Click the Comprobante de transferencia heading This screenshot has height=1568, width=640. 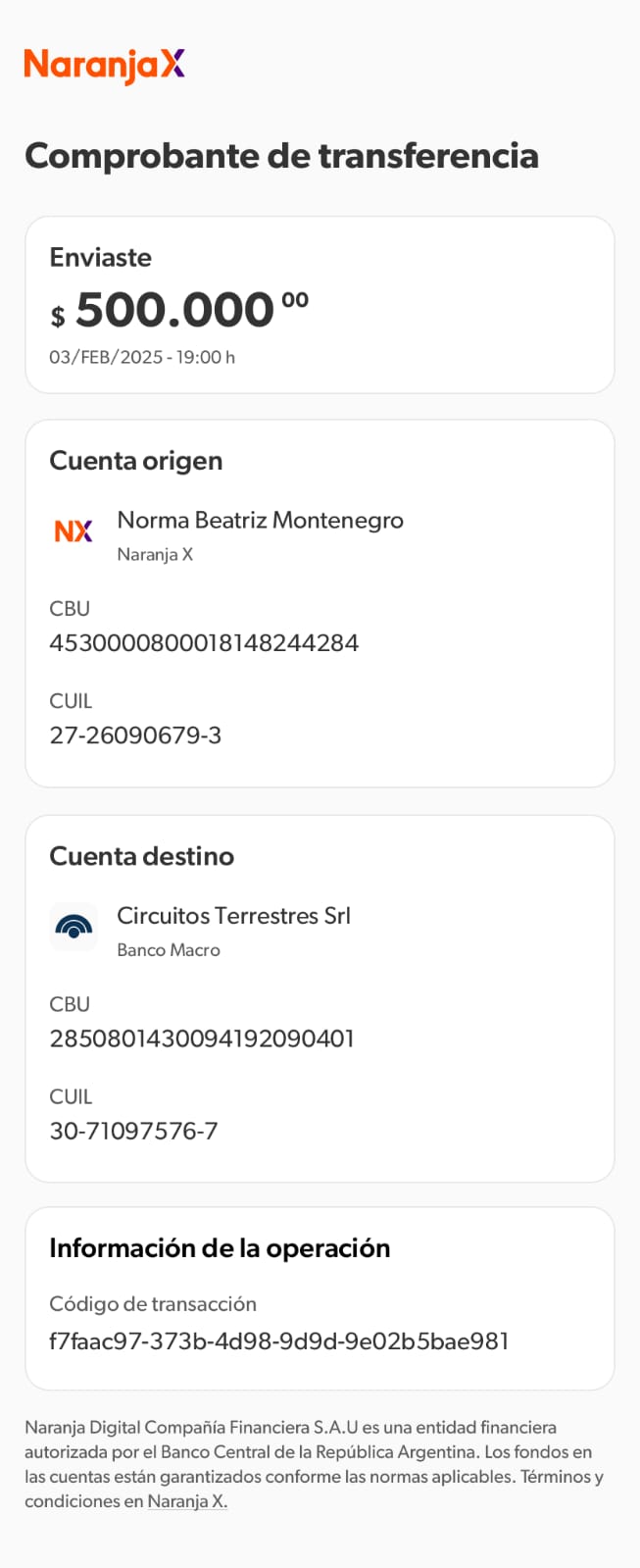pos(281,156)
